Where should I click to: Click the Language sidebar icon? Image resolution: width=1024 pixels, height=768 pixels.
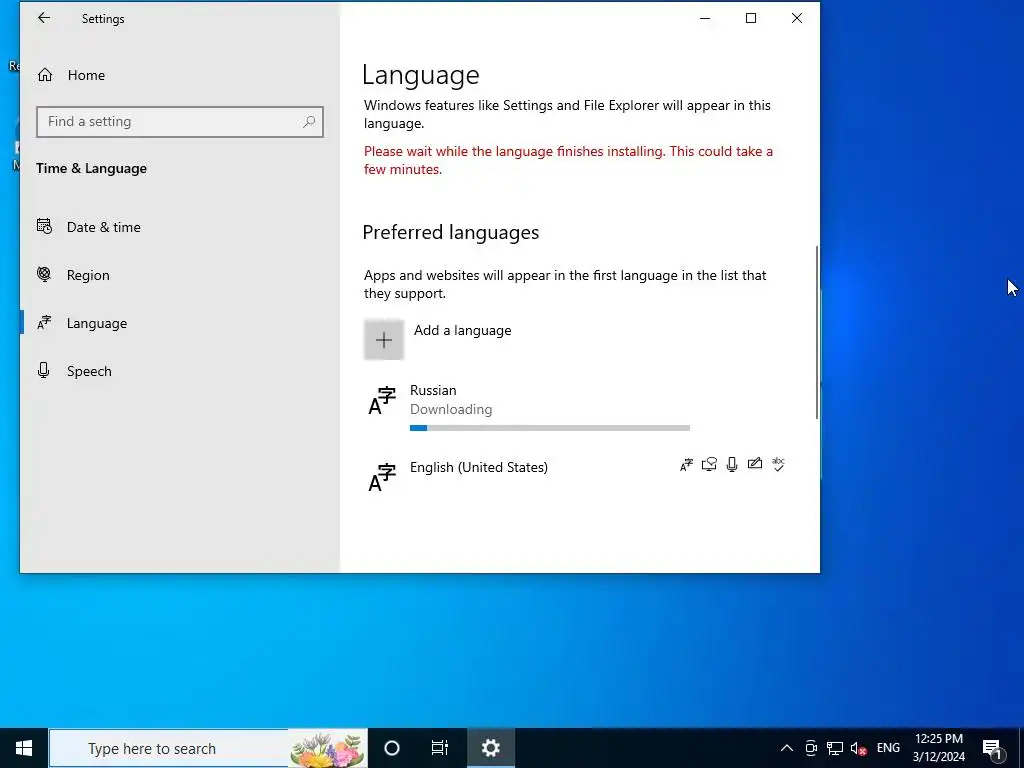[x=44, y=323]
